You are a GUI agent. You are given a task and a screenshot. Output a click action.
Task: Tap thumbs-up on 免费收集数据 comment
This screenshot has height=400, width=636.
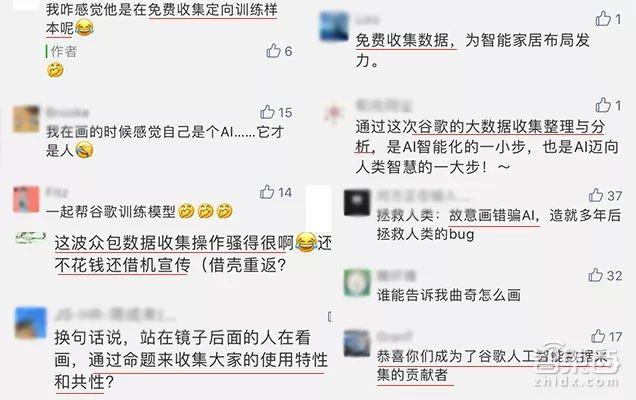[x=603, y=19]
